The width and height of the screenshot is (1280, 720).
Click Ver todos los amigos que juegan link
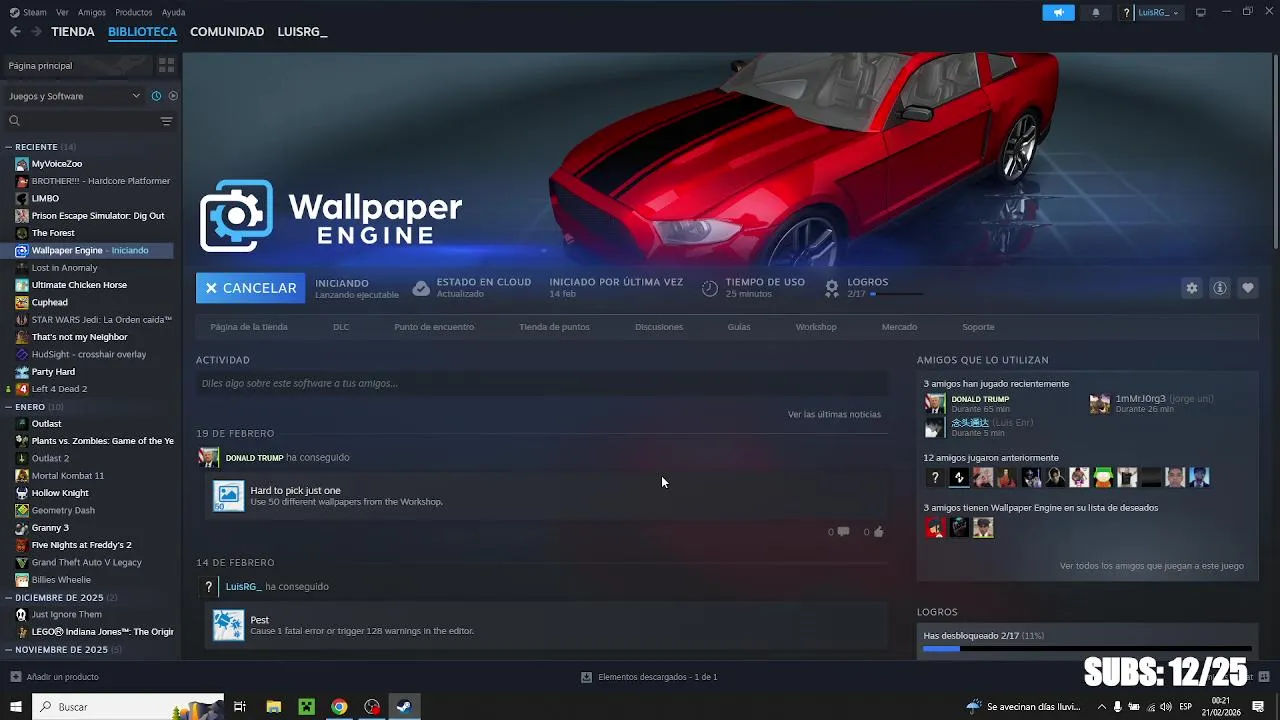point(1152,566)
